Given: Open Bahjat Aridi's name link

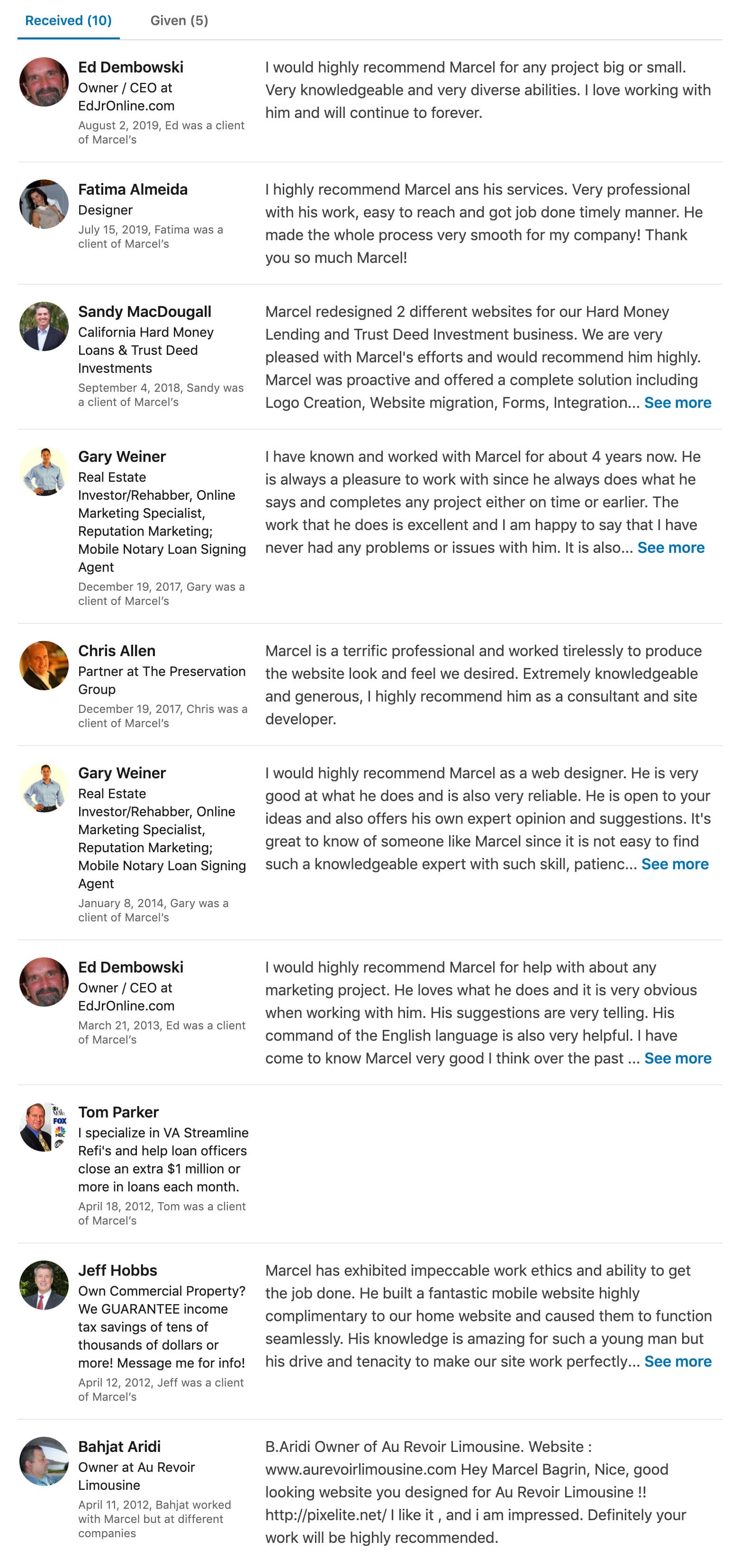Looking at the screenshot, I should click(x=119, y=1446).
